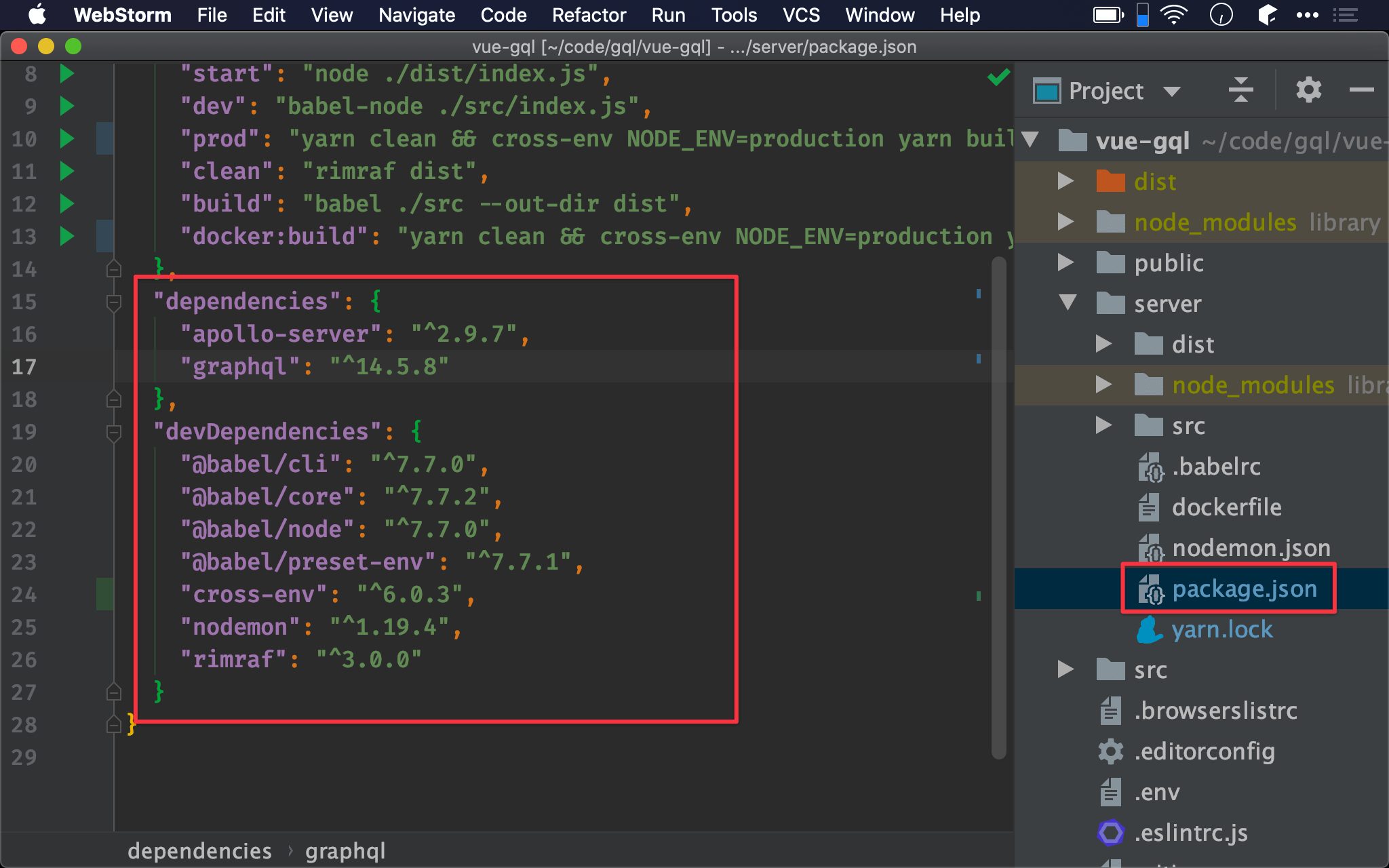Image resolution: width=1389 pixels, height=868 pixels.
Task: Click "dependencies" breadcrumb in status bar
Action: coord(199,850)
